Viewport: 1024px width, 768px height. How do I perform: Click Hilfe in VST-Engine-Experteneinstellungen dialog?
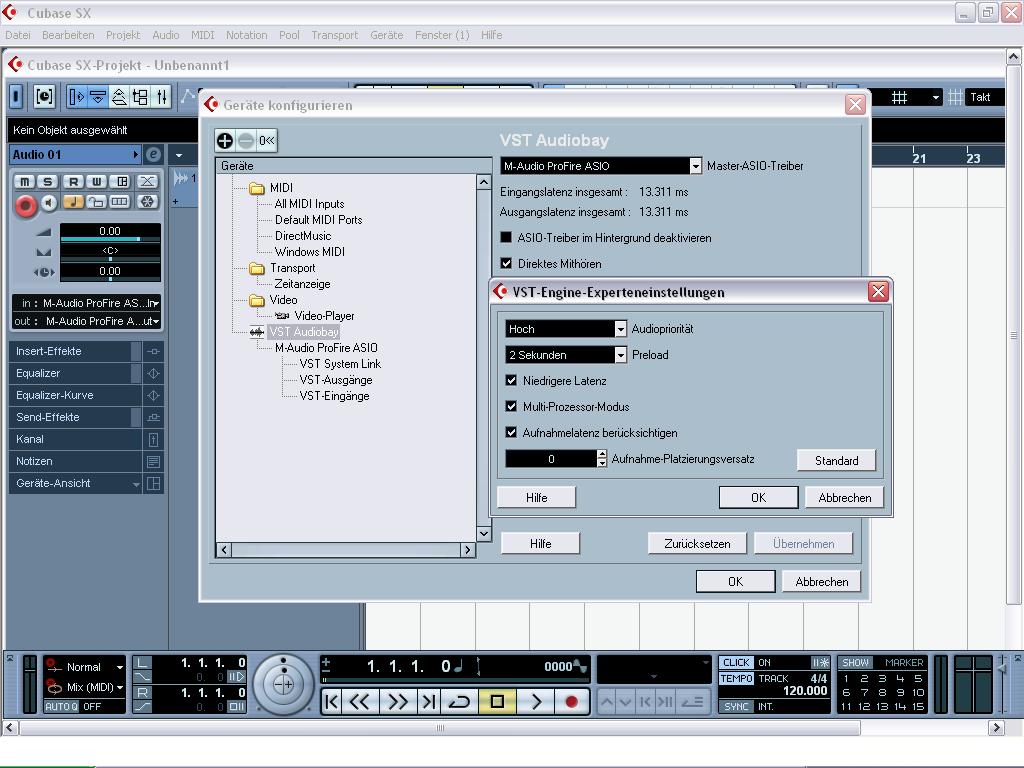(536, 498)
